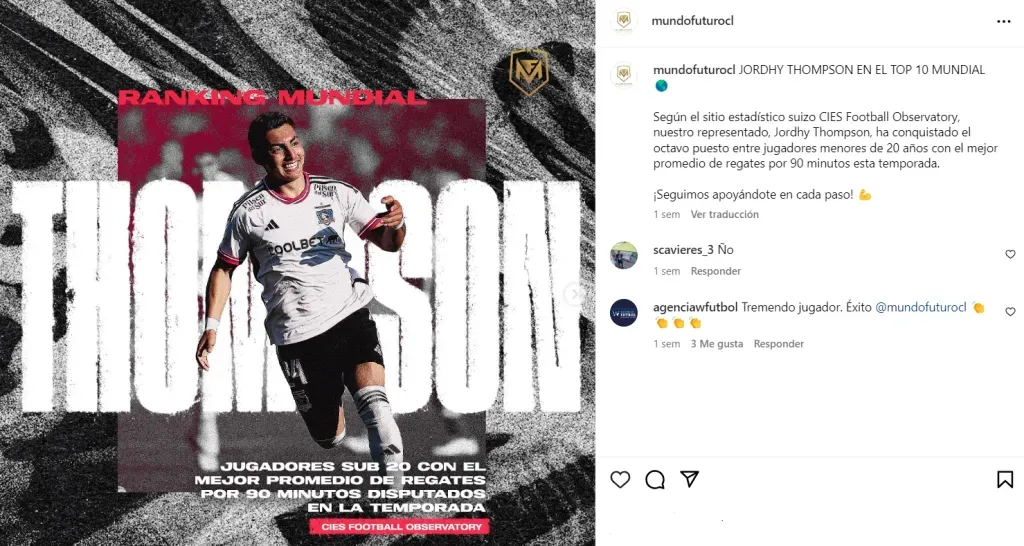This screenshot has width=1024, height=546.
Task: Open mundofuturocl username in header
Action: pyautogui.click(x=692, y=21)
